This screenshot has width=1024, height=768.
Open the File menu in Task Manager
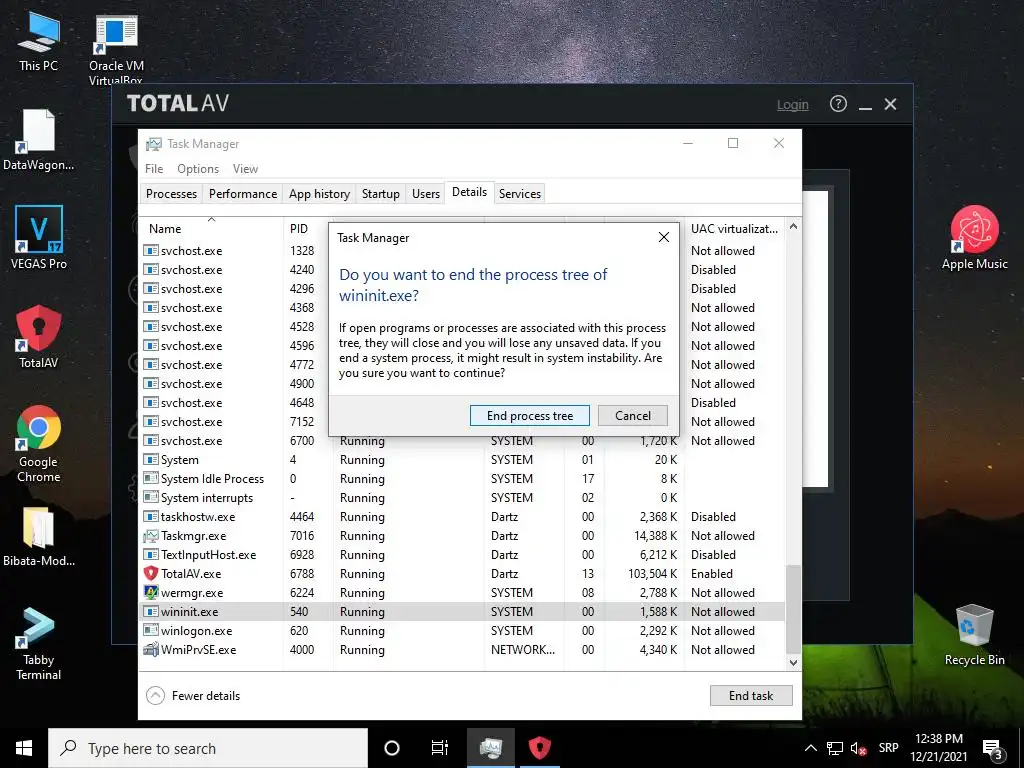tap(154, 168)
